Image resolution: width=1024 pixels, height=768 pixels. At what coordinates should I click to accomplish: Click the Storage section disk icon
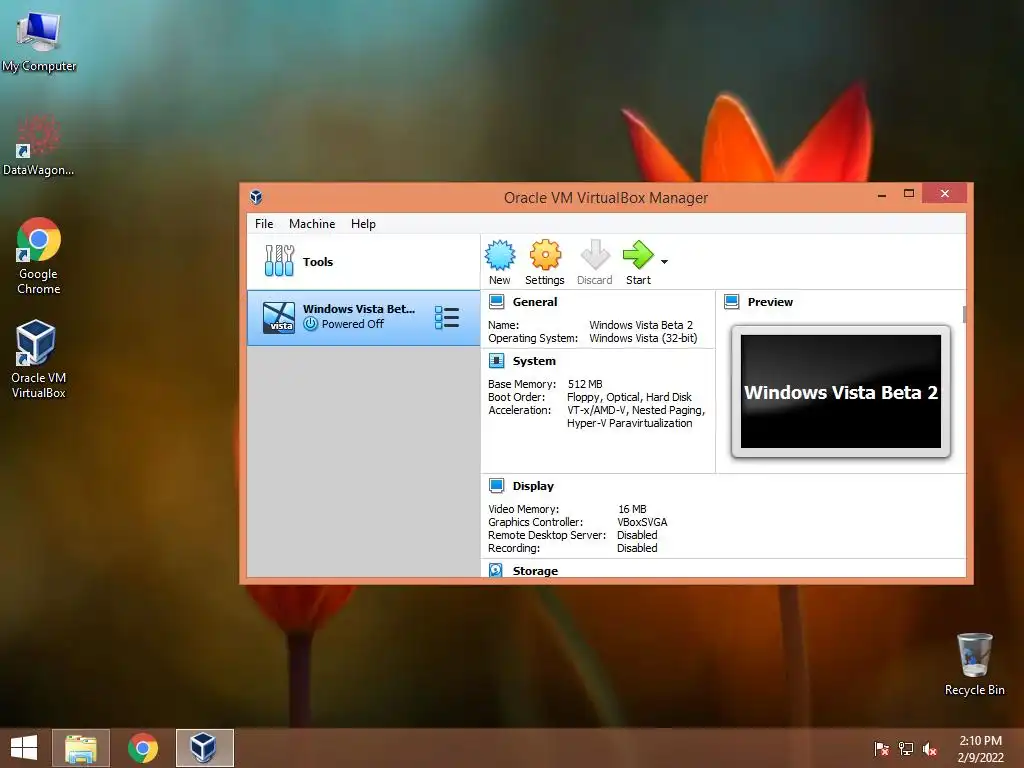pos(496,570)
